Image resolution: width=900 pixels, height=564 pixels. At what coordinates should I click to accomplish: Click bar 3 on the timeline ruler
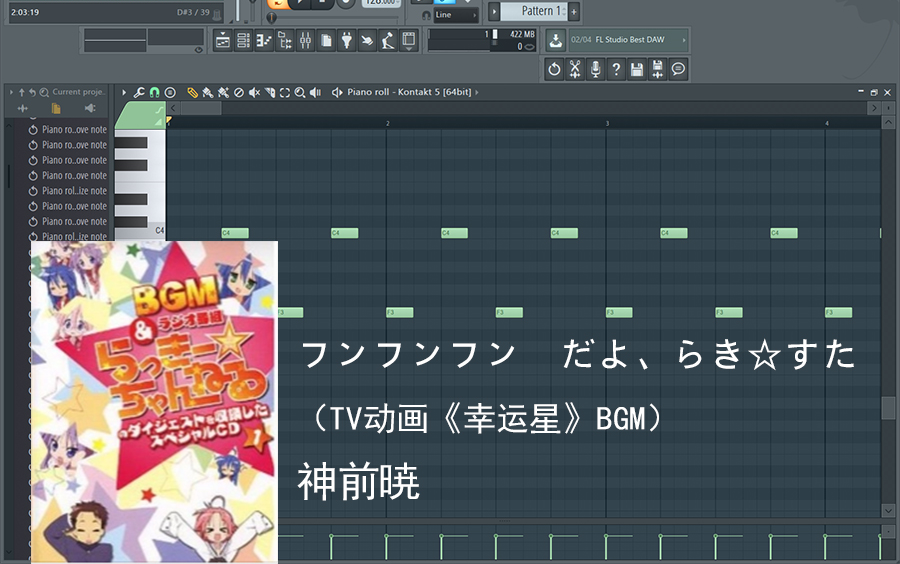607,123
